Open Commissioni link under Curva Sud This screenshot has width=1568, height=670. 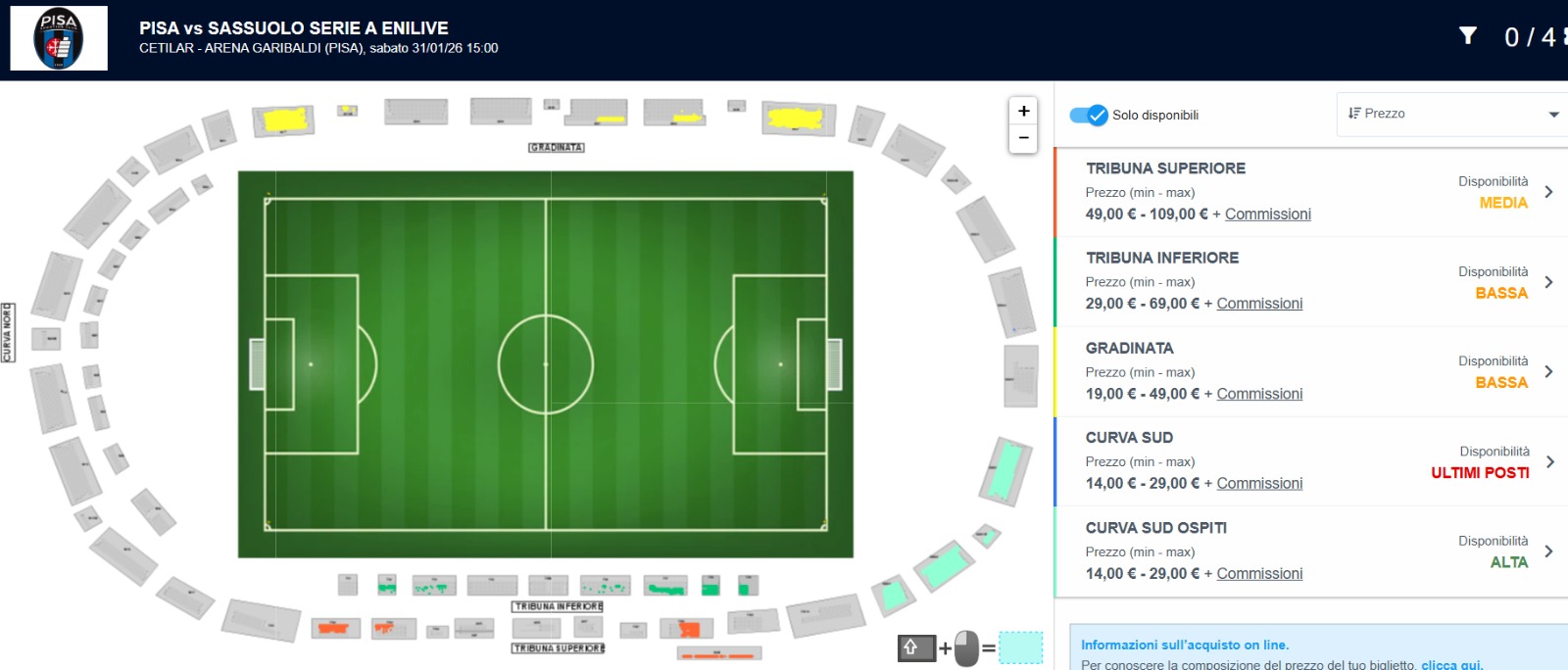click(x=1259, y=484)
